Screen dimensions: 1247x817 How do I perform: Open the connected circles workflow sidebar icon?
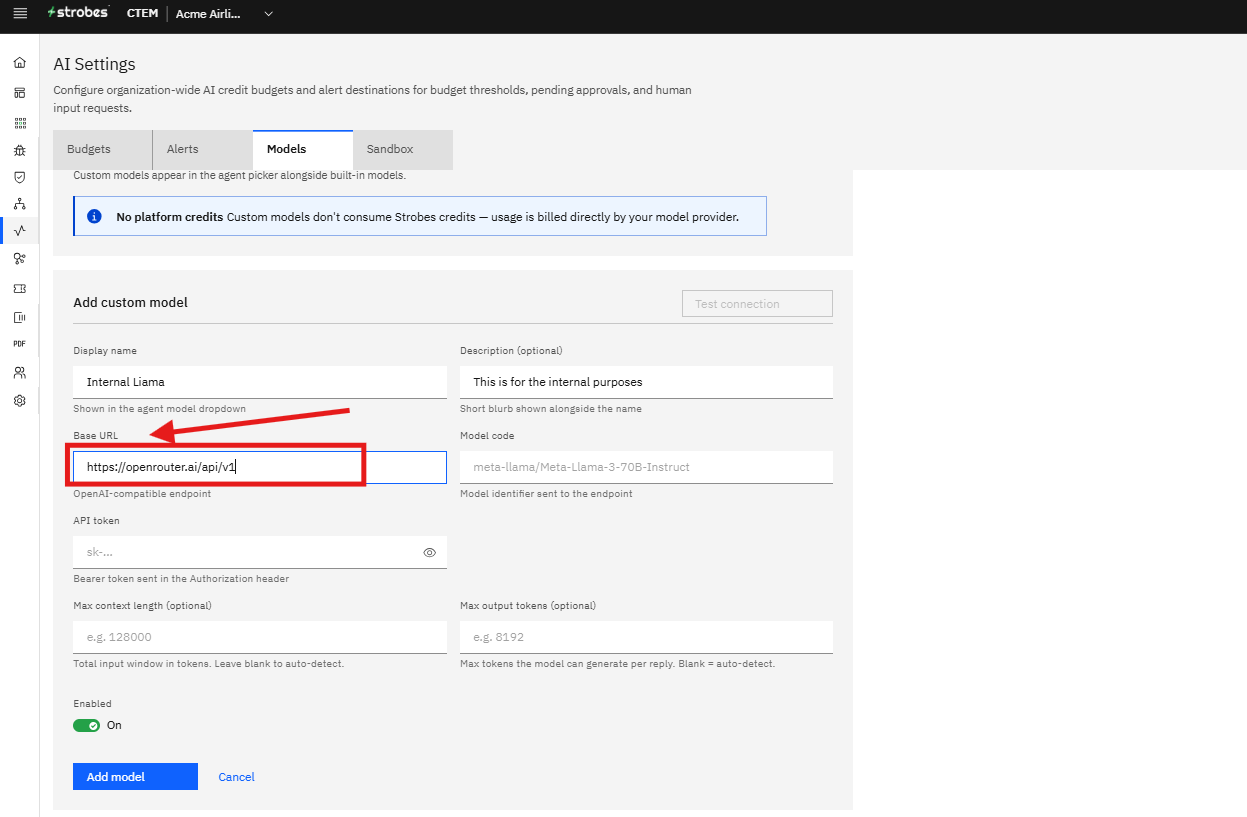pyautogui.click(x=20, y=259)
